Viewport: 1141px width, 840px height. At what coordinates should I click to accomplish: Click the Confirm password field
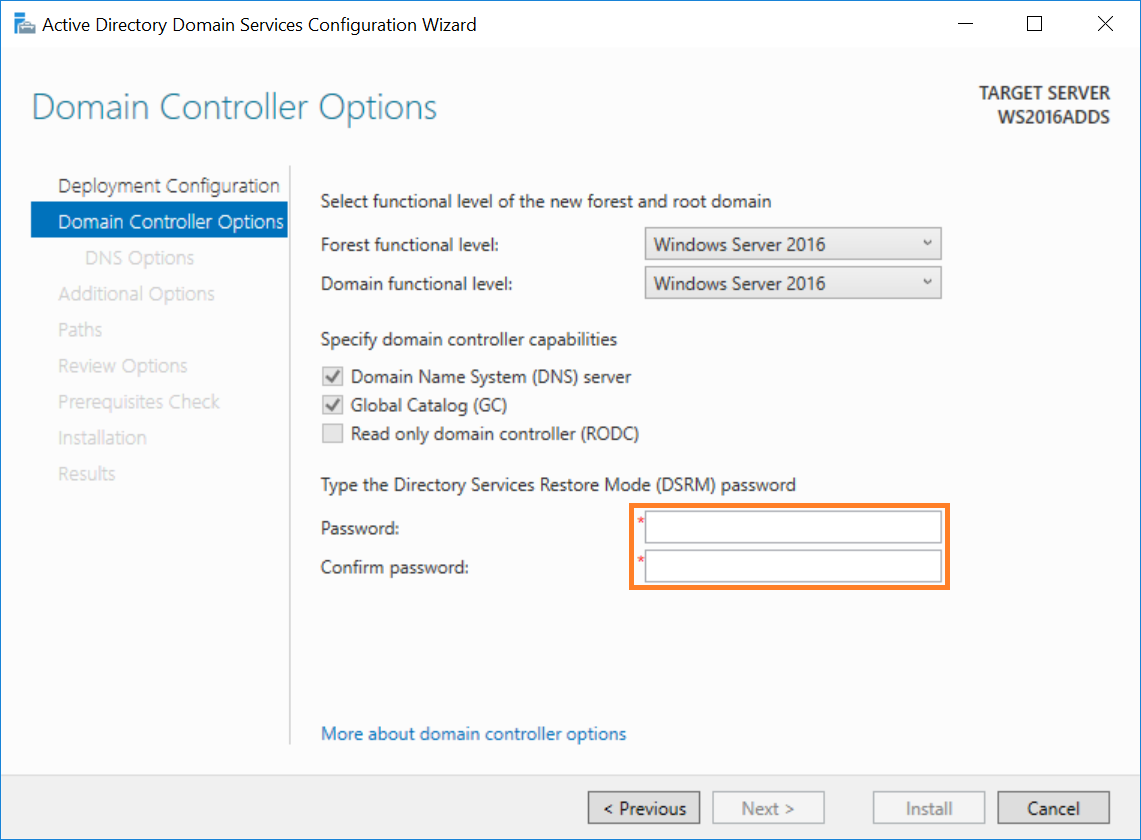(x=792, y=566)
